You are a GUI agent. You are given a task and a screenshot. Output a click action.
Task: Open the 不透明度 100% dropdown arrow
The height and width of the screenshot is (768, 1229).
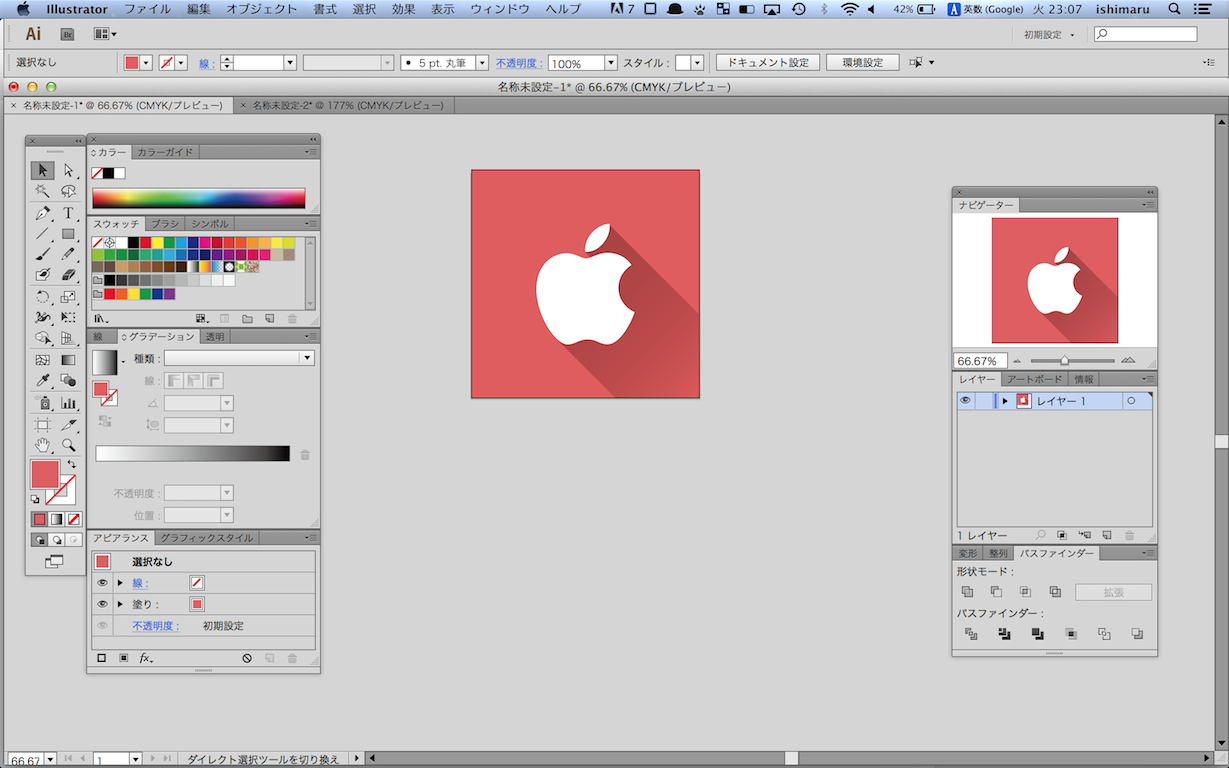[611, 62]
